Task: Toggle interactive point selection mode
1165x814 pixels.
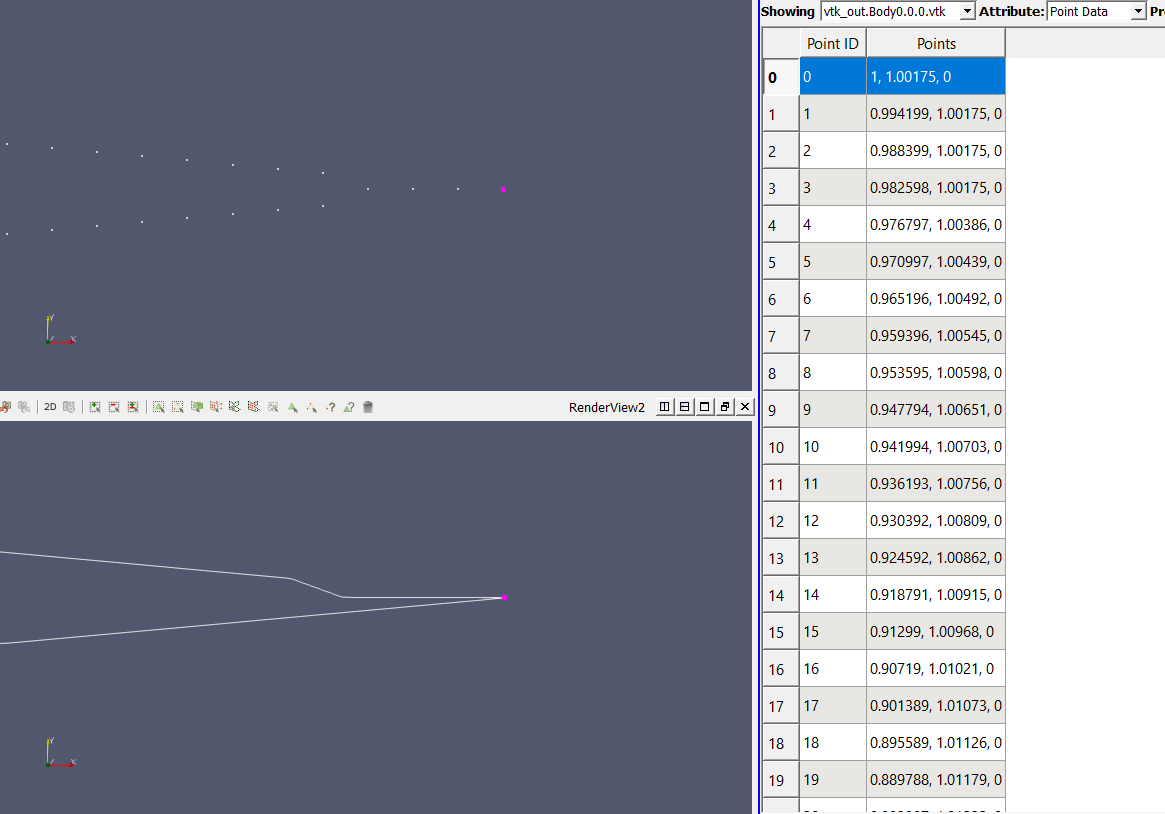Action: [x=313, y=407]
